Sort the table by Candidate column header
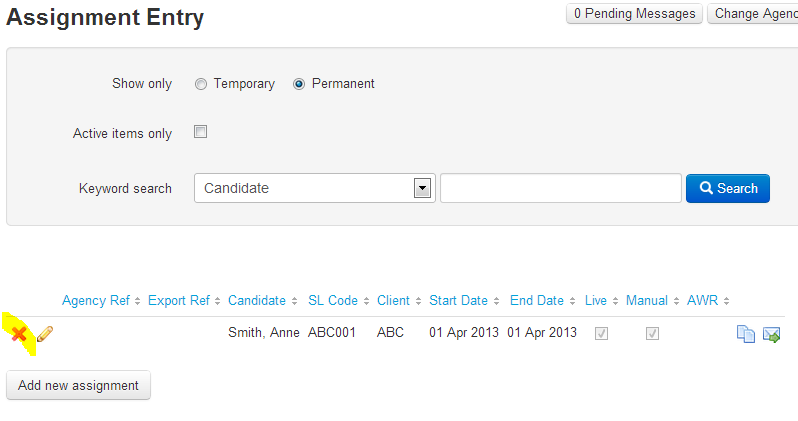 (x=257, y=300)
